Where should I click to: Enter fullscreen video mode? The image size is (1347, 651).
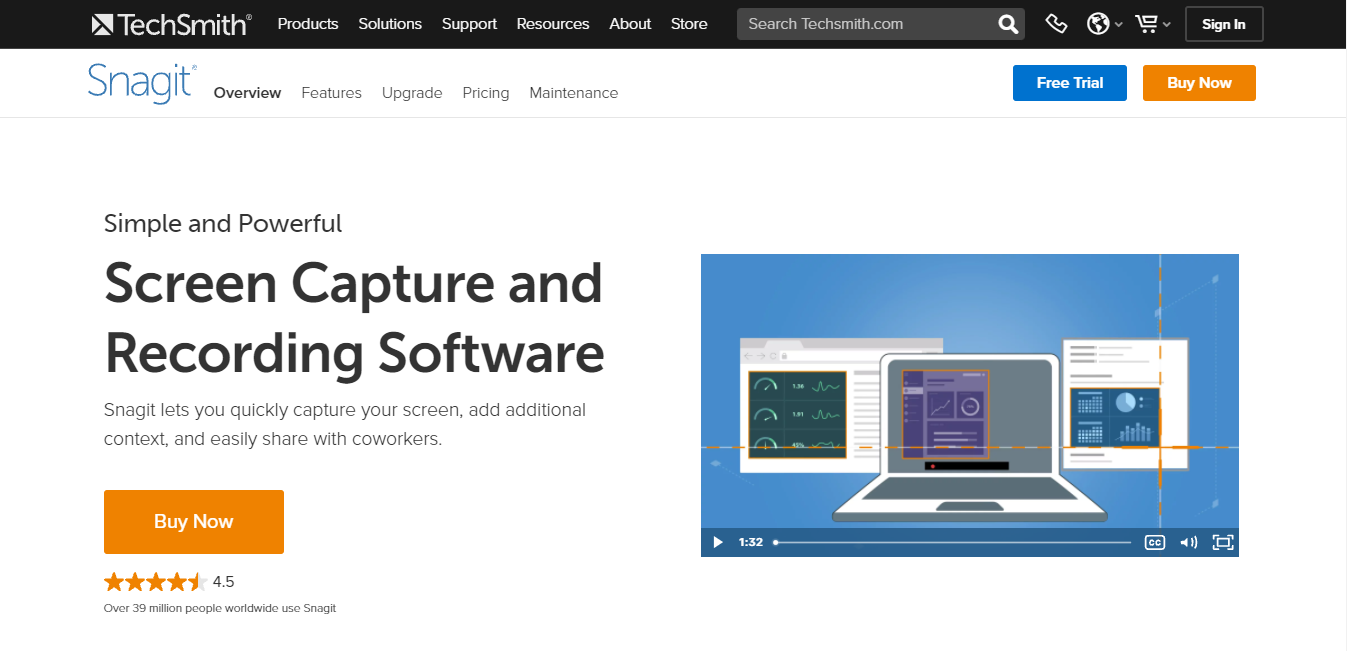click(1223, 542)
